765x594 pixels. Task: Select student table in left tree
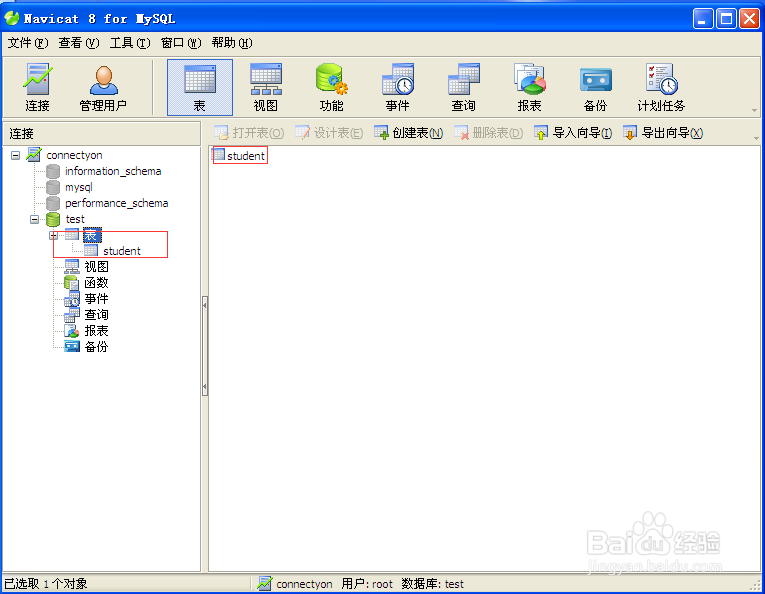pyautogui.click(x=122, y=251)
